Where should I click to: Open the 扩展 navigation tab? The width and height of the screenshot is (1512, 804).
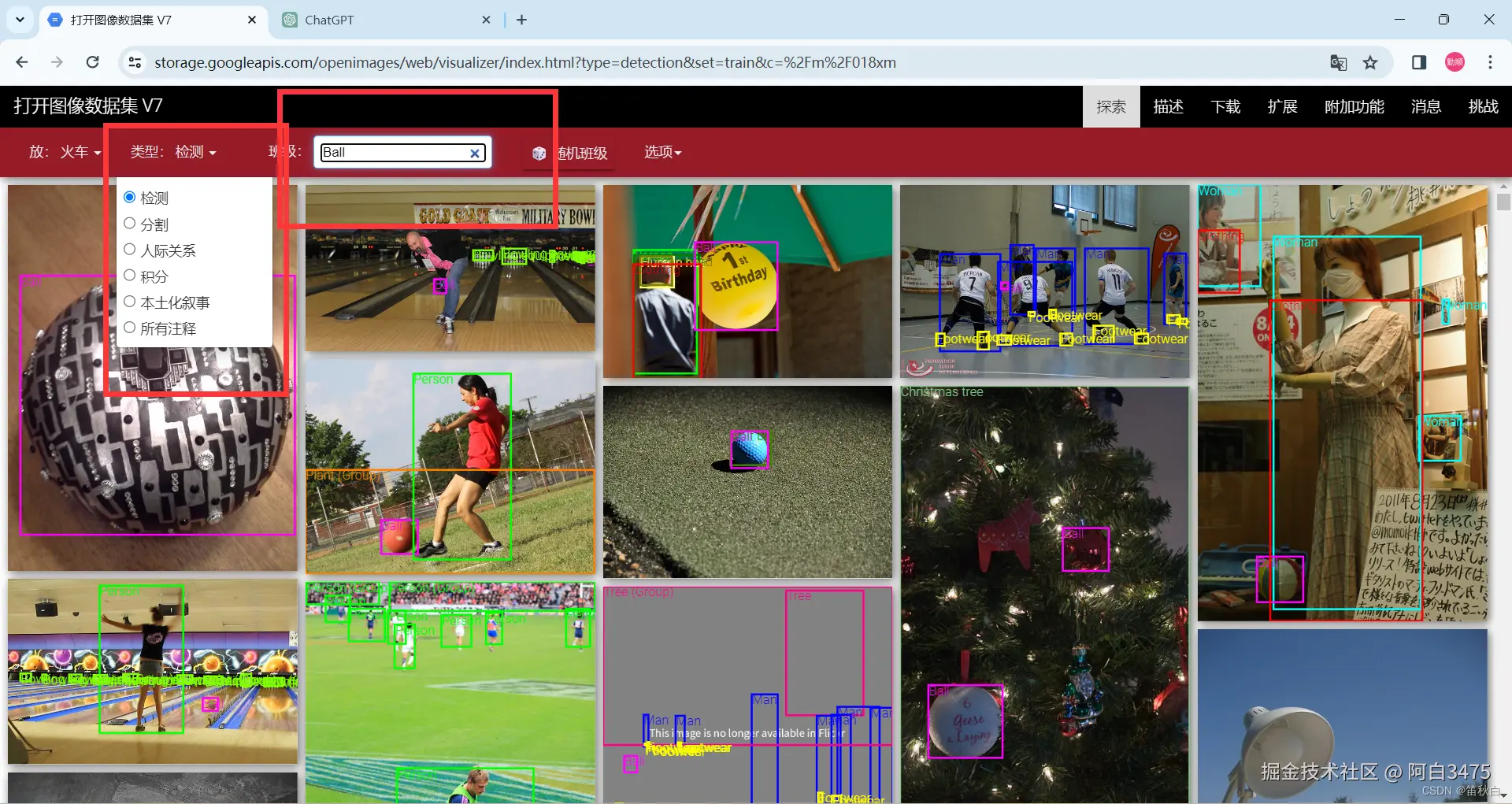[x=1282, y=106]
